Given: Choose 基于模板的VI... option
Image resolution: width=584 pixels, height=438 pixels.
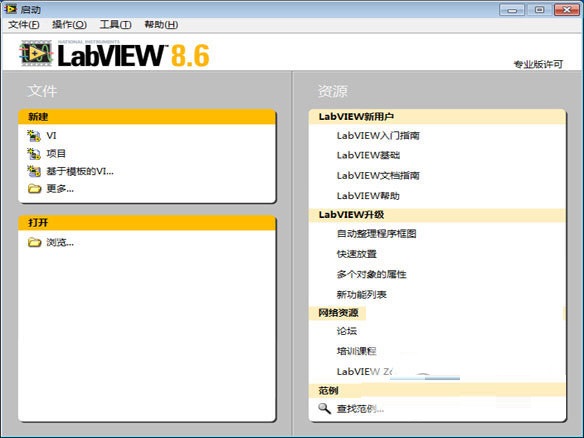Looking at the screenshot, I should (x=80, y=171).
